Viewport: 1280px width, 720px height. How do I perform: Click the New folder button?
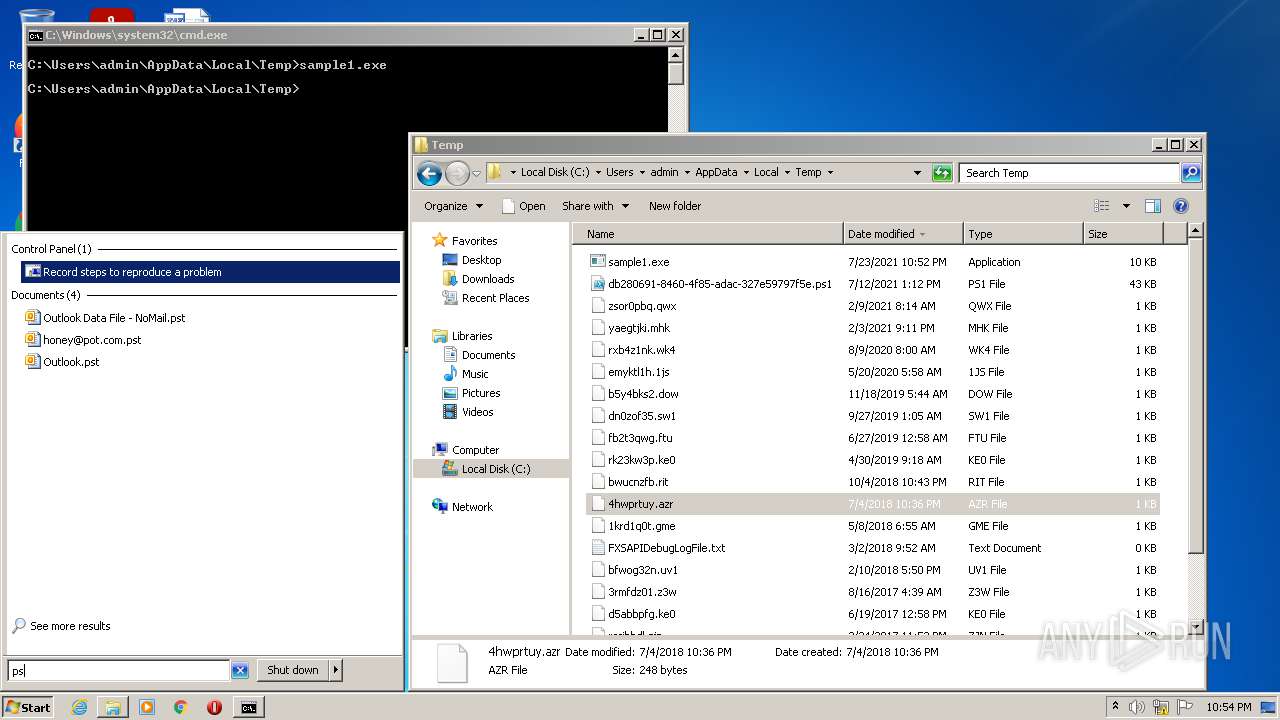point(675,206)
